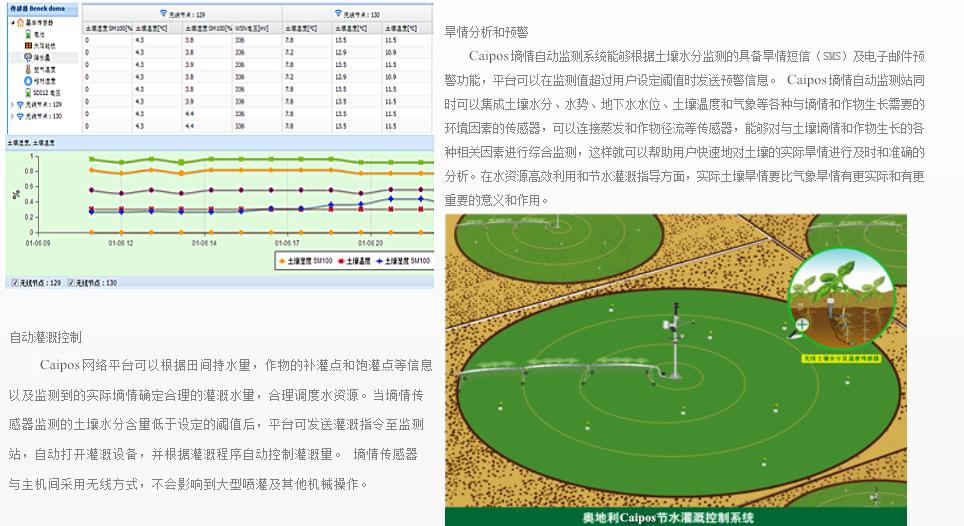The width and height of the screenshot is (964, 526).
Task: Click the 无线节点:129 table group header
Action: [182, 14]
